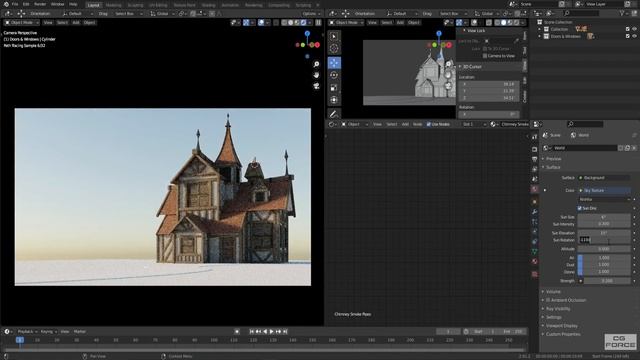The image size is (640, 360).
Task: Select the Annotate pencil tool
Action: [x=334, y=114]
